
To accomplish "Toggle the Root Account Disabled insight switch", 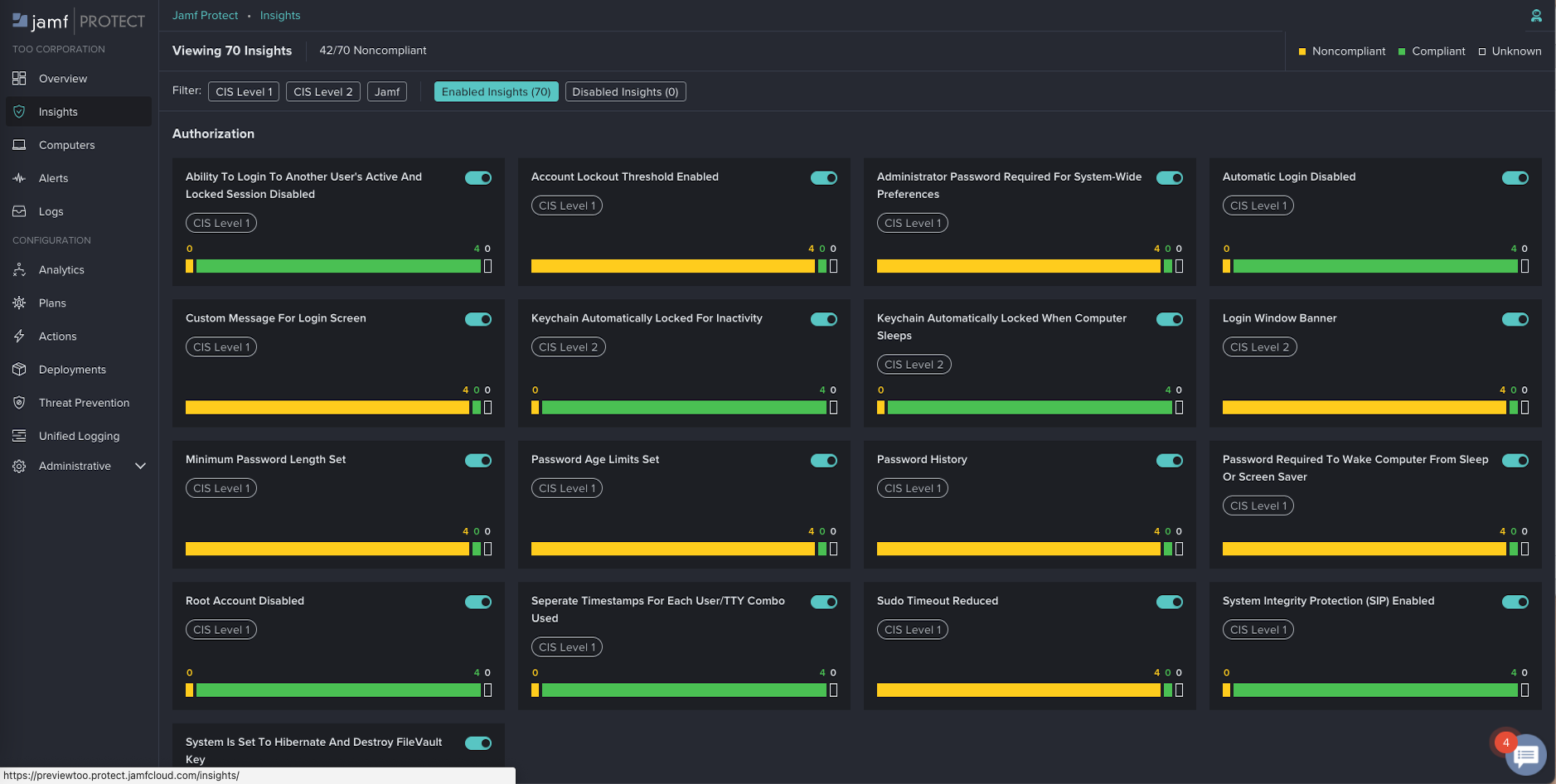I will 478,603.
